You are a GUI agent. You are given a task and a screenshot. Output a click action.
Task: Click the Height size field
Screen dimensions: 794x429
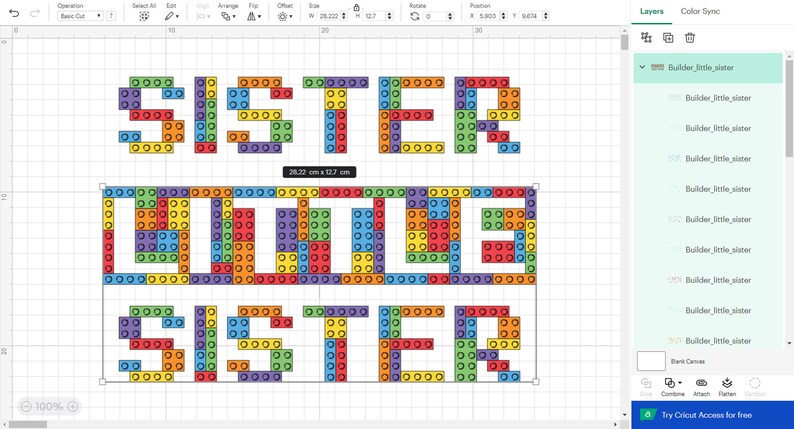tap(375, 16)
